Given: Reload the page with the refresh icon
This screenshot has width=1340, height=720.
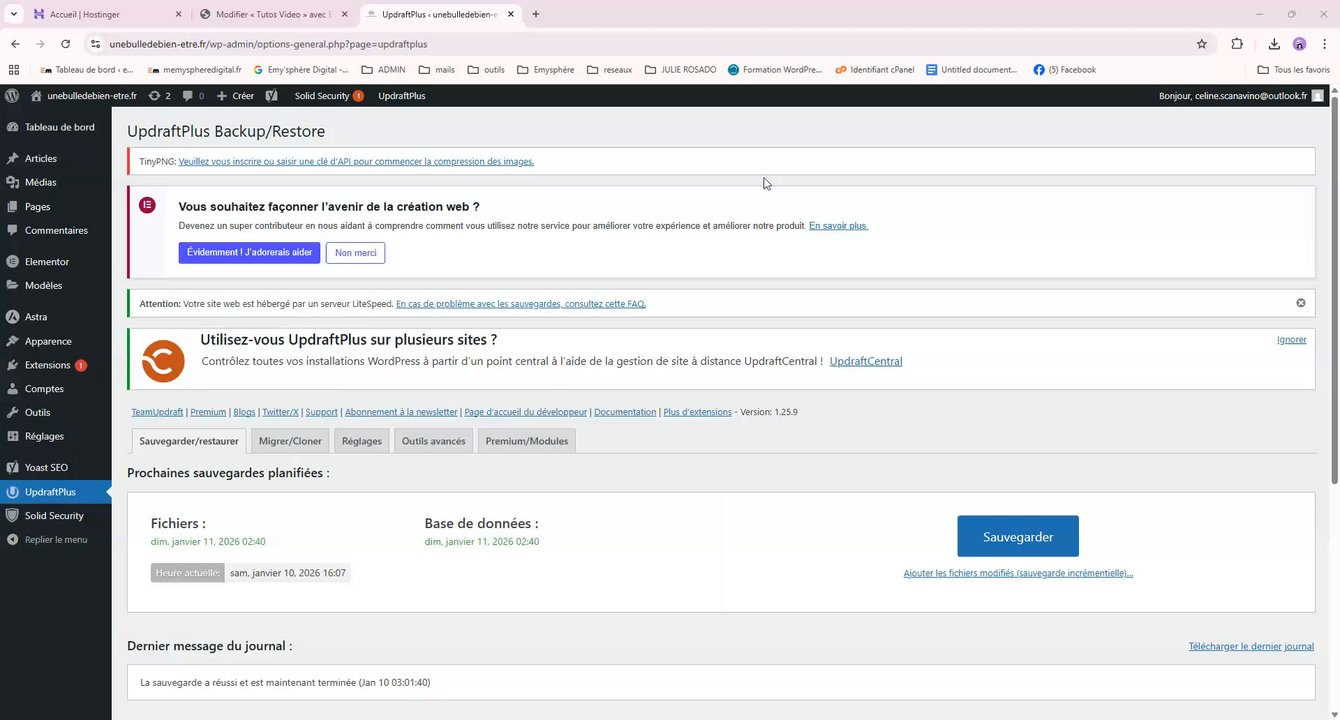Looking at the screenshot, I should [66, 44].
